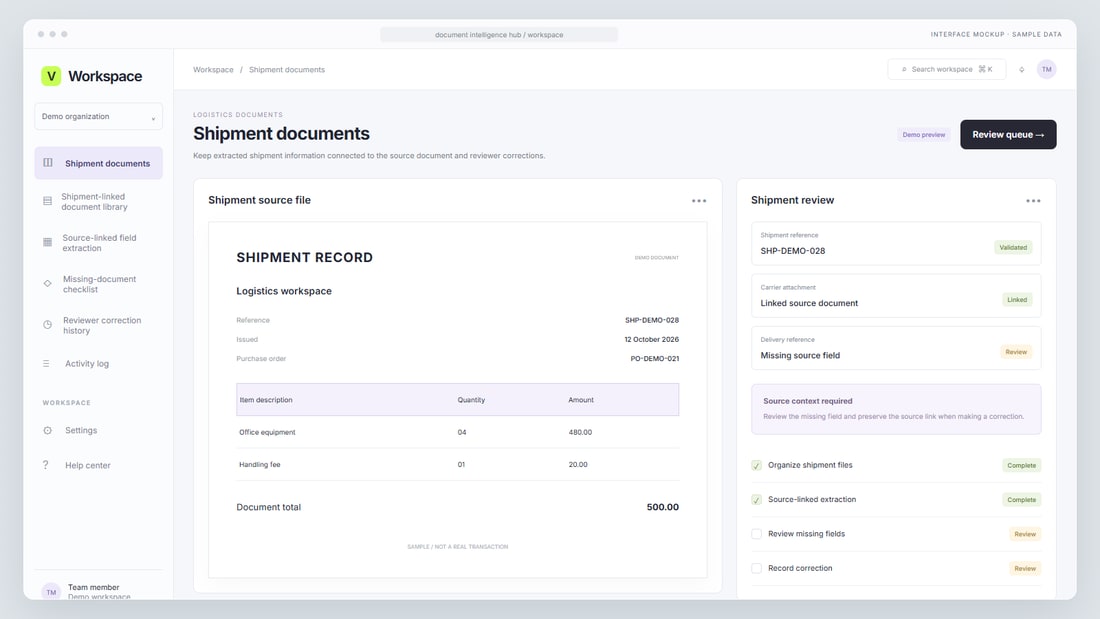Click the document library sidebar icon

tap(48, 201)
